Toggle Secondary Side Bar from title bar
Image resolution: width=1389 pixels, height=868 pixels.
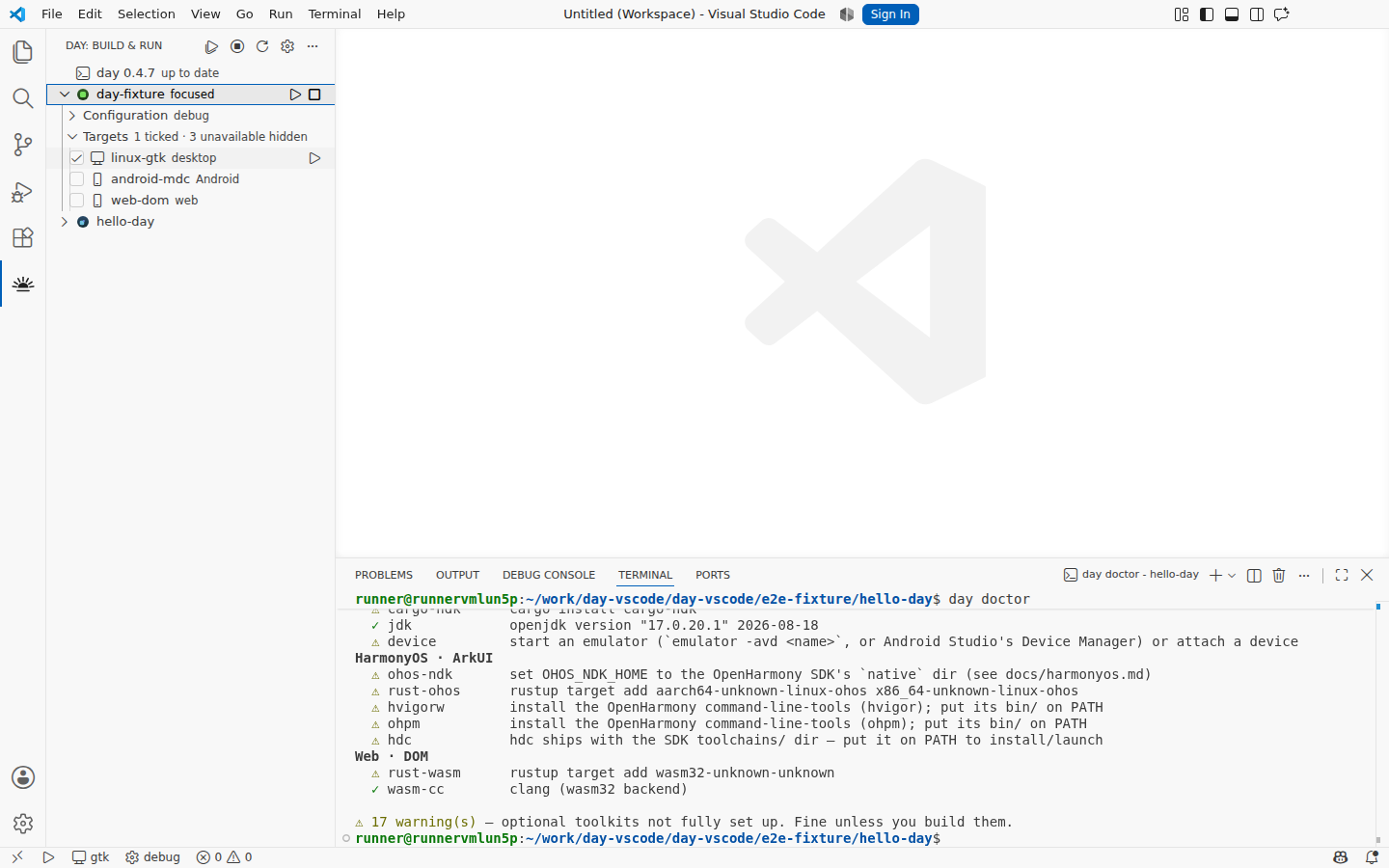point(1257,14)
